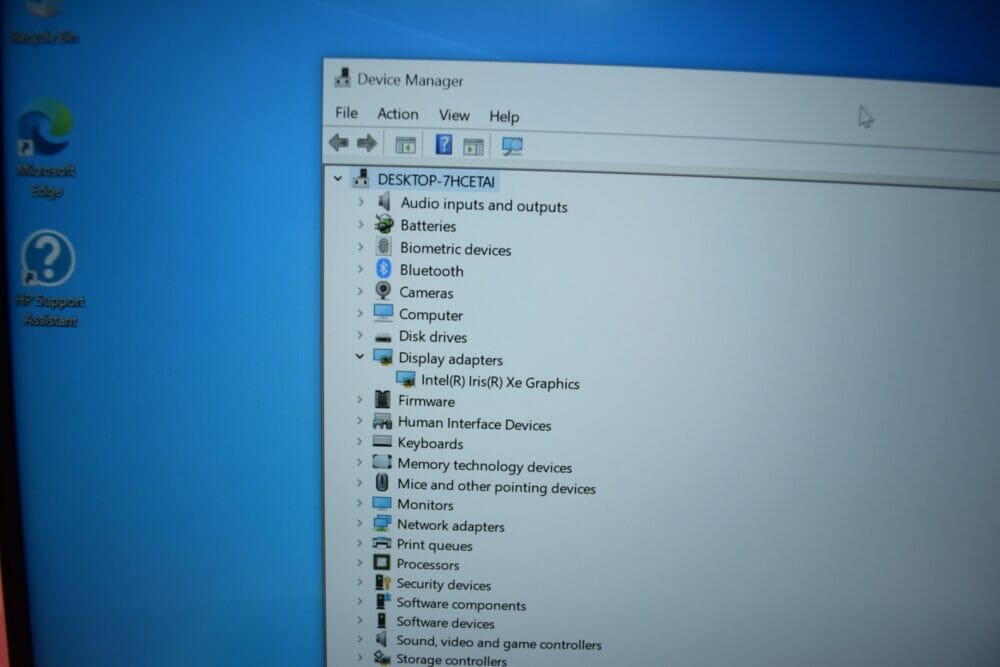
Task: Click the Intel Iris Xe Graphics adapter icon
Action: tap(406, 380)
